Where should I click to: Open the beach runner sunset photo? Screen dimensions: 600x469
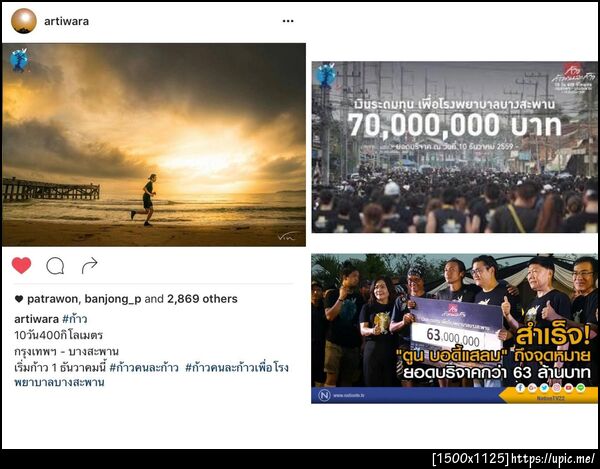pos(154,145)
